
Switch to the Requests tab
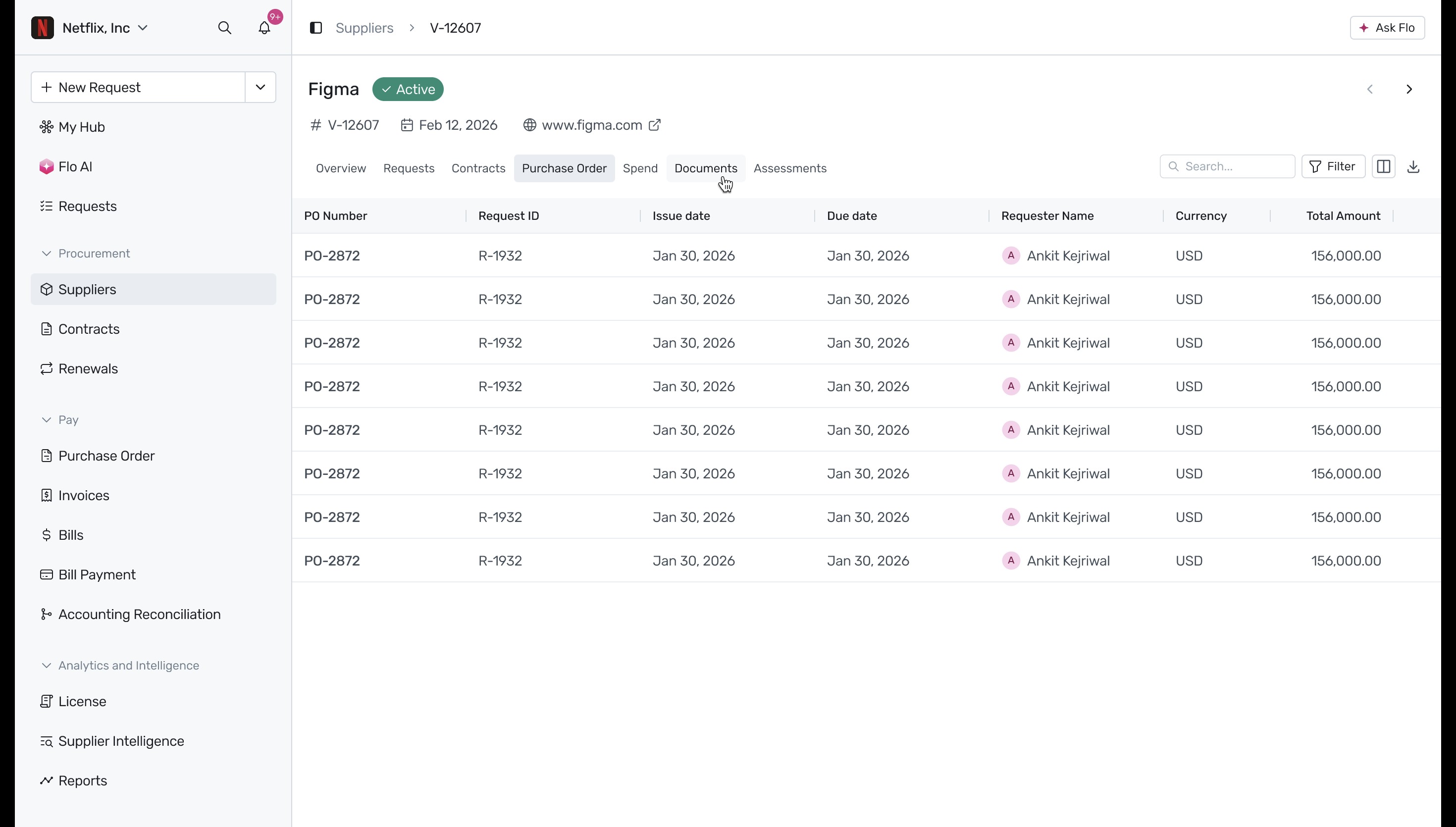tap(409, 169)
